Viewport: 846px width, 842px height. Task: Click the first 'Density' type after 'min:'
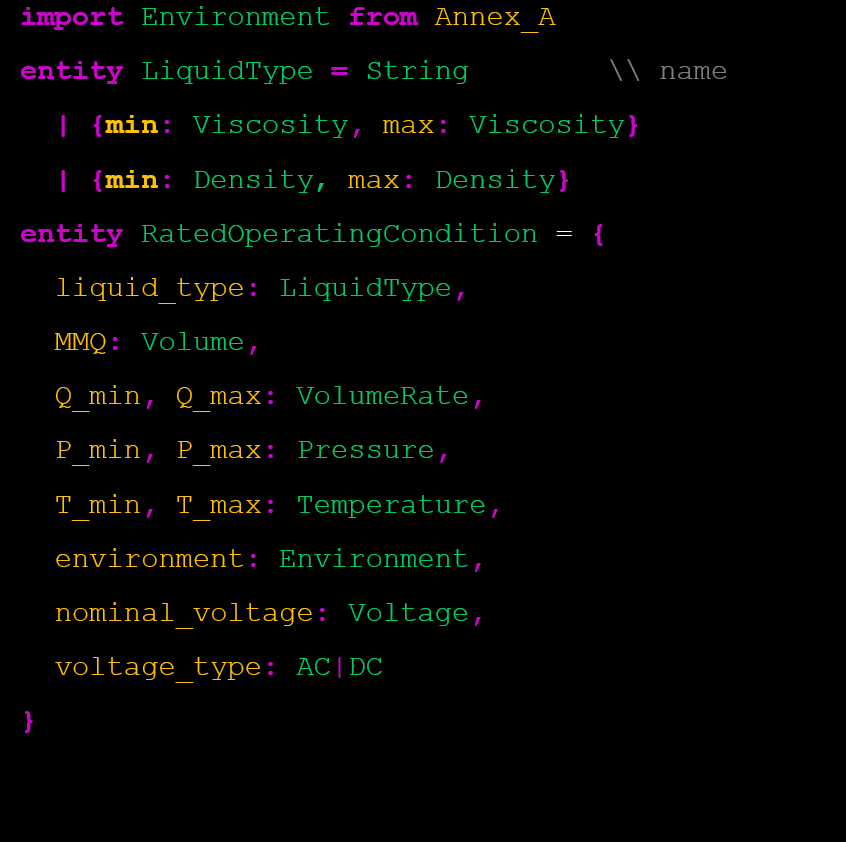click(253, 180)
